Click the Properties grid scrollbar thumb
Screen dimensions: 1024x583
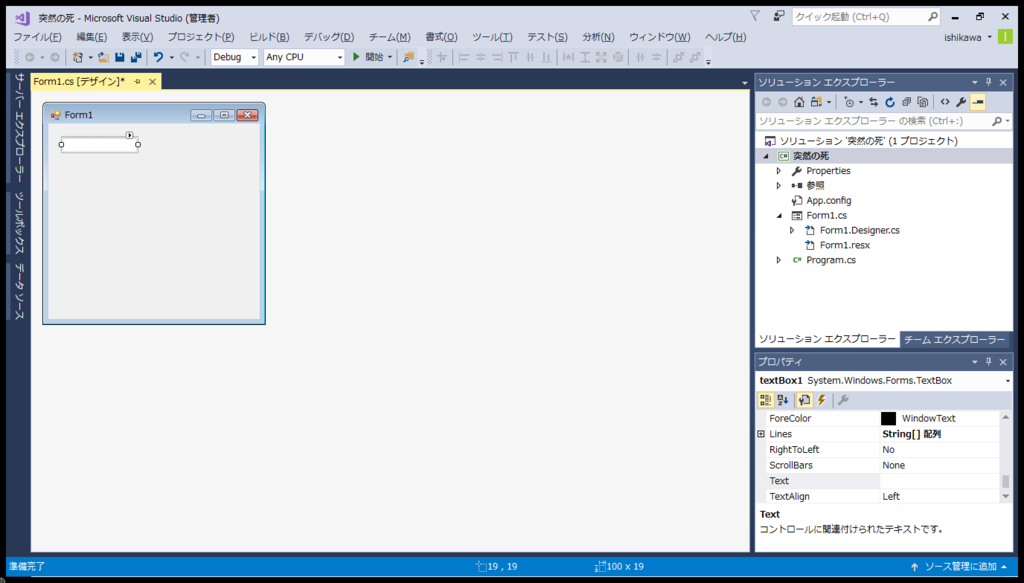click(x=1006, y=481)
